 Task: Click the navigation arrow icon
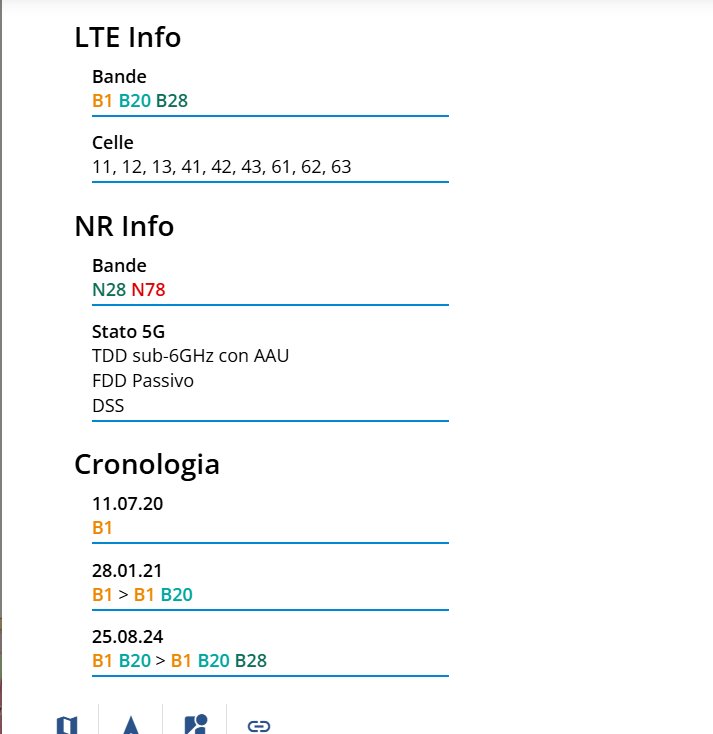click(131, 725)
